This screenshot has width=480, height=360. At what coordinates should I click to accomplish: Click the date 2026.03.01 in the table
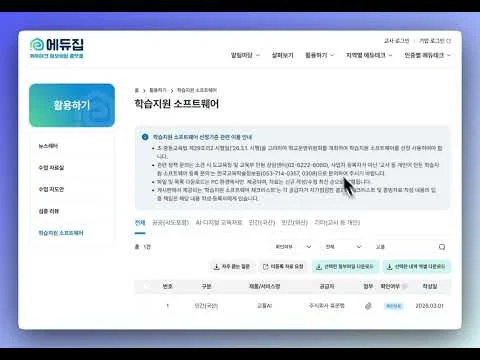coord(430,306)
